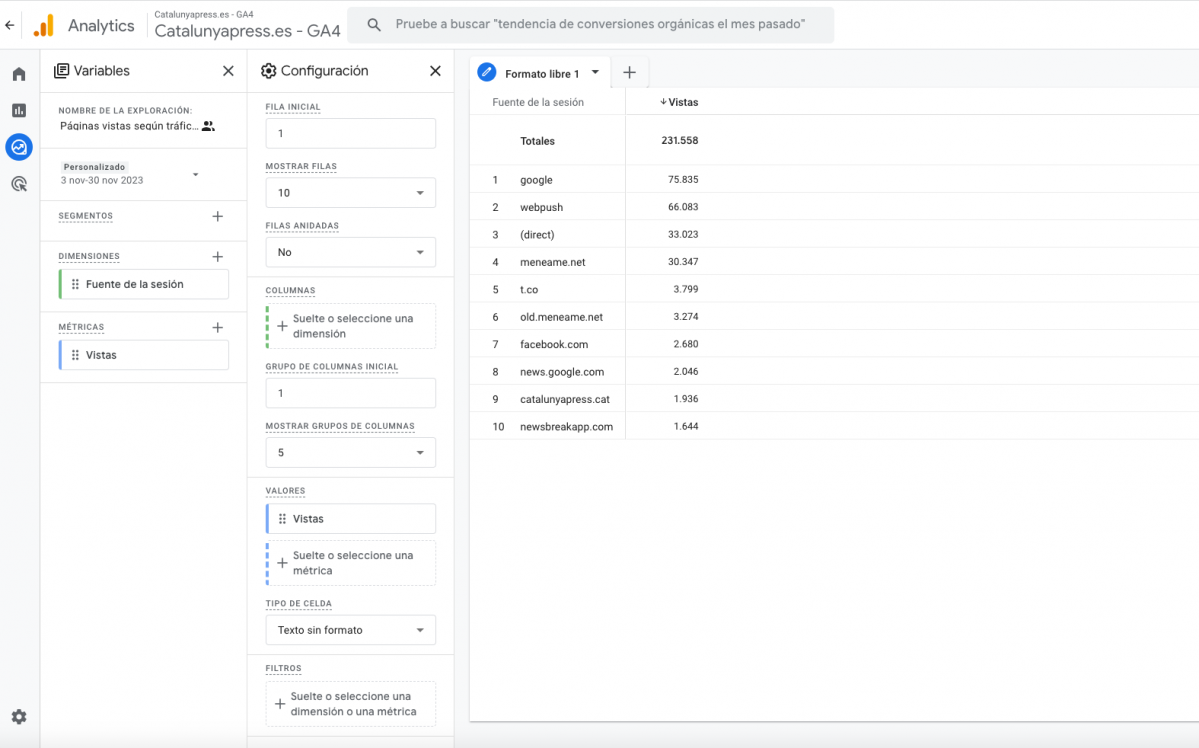Click the Configuración gear icon
1199x748 pixels.
268,71
